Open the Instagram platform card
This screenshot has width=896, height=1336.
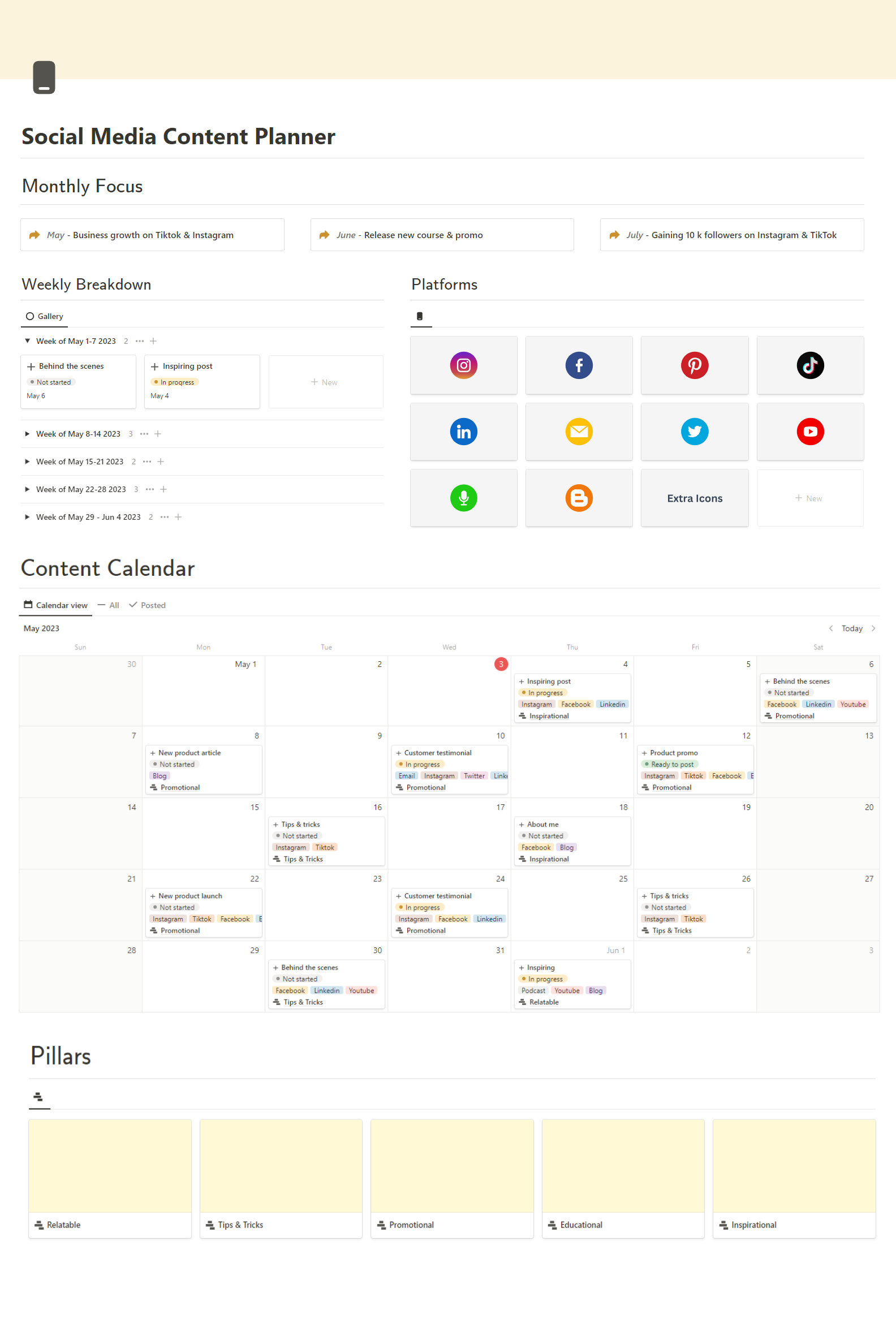click(x=463, y=365)
